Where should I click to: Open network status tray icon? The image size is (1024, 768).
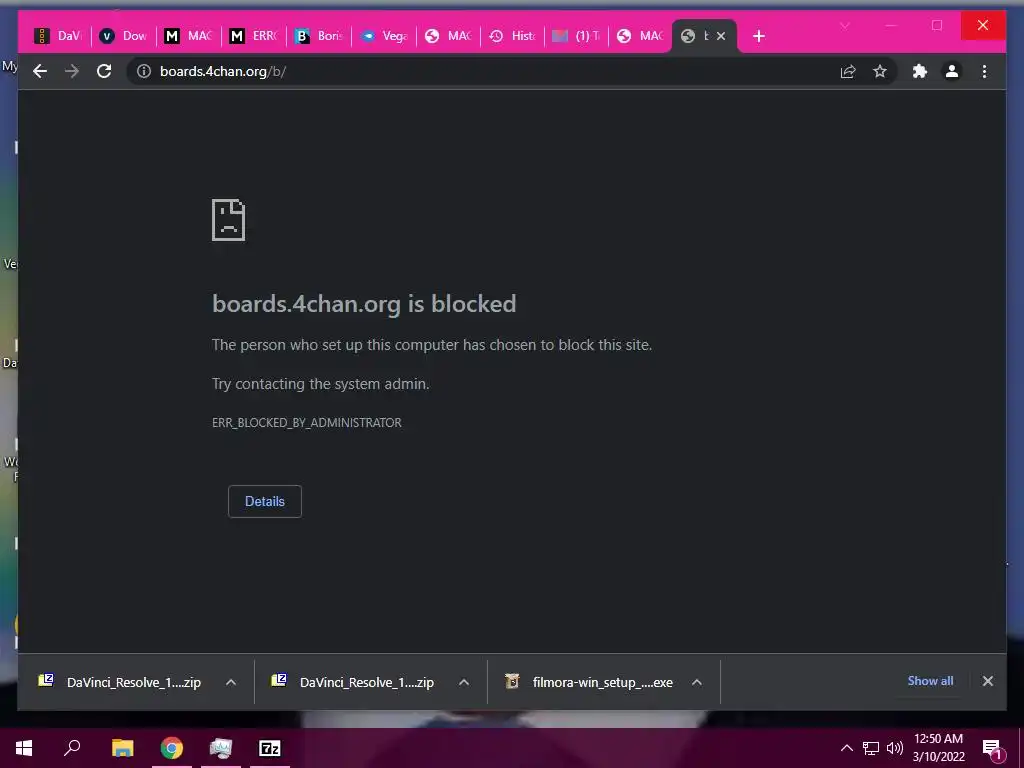(x=871, y=748)
